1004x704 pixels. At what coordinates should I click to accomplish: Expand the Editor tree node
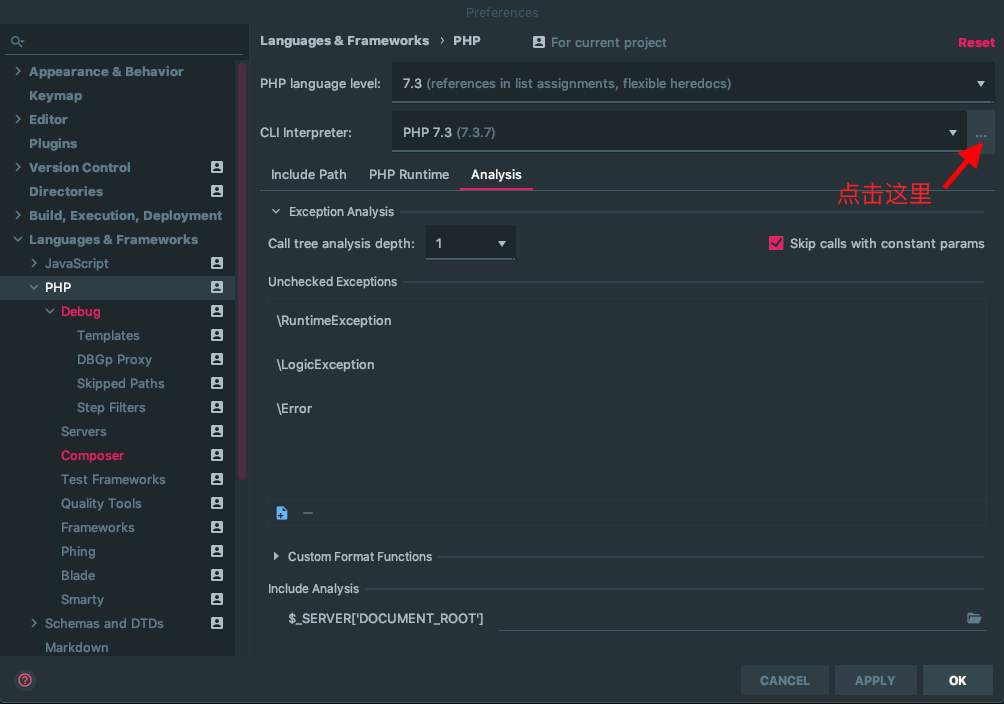pyautogui.click(x=18, y=119)
